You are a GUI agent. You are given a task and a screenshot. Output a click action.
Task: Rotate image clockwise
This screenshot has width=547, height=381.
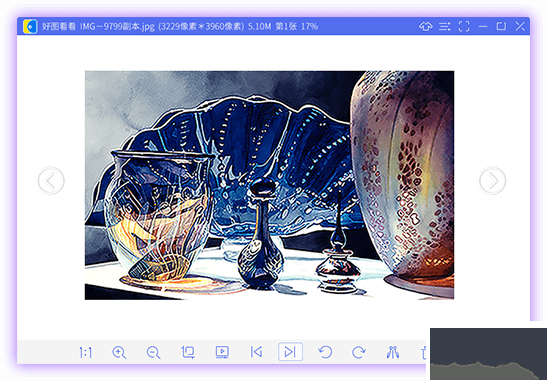[x=358, y=352]
